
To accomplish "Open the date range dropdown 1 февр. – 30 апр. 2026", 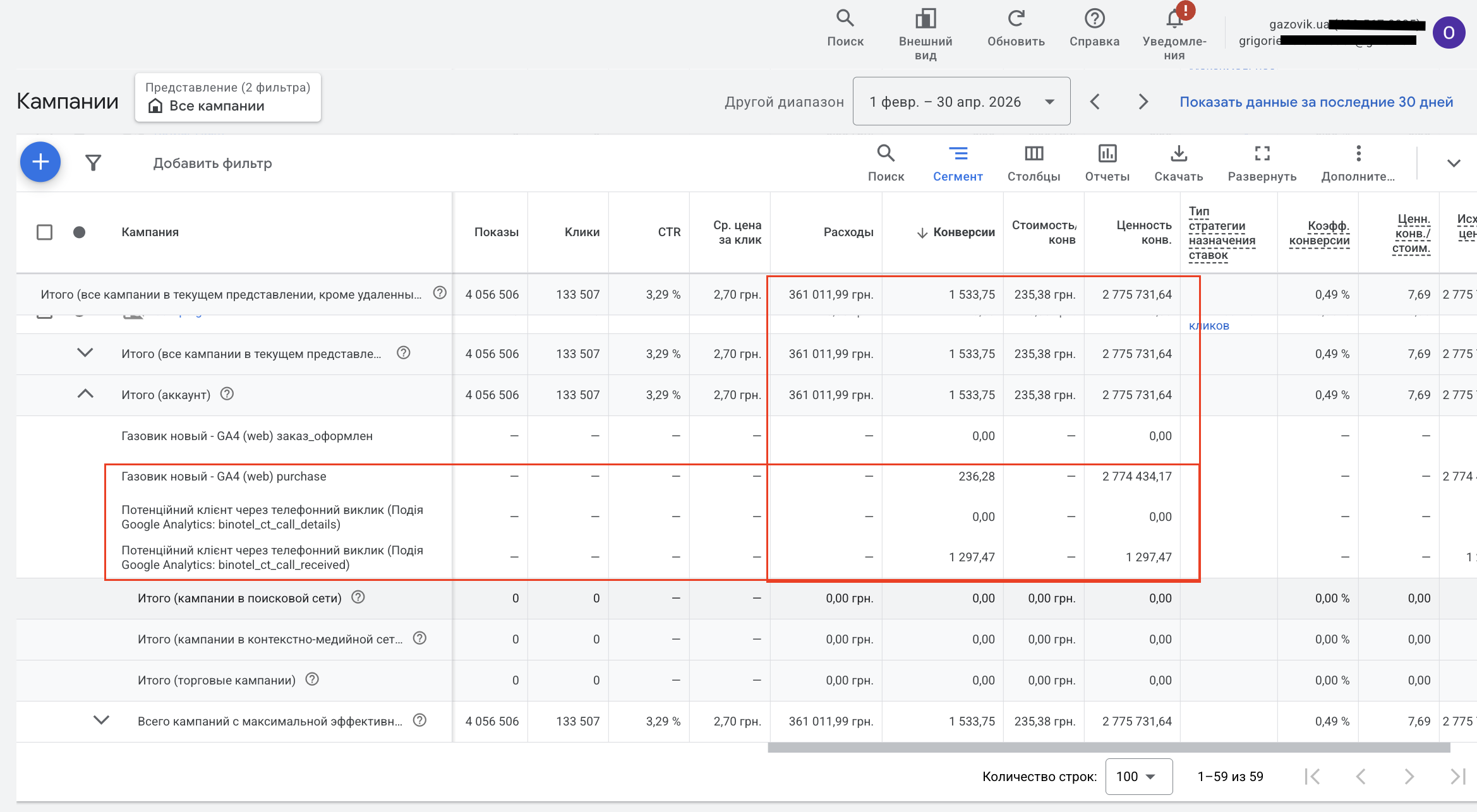I will pyautogui.click(x=961, y=102).
